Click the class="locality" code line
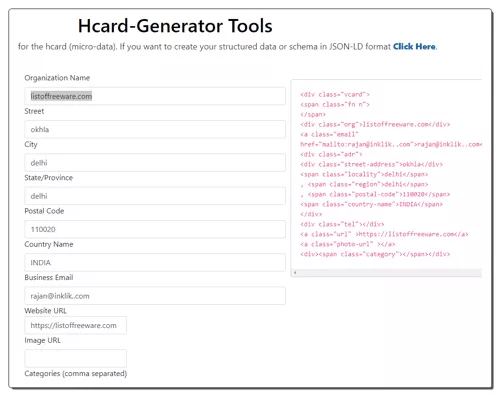 pyautogui.click(x=364, y=174)
